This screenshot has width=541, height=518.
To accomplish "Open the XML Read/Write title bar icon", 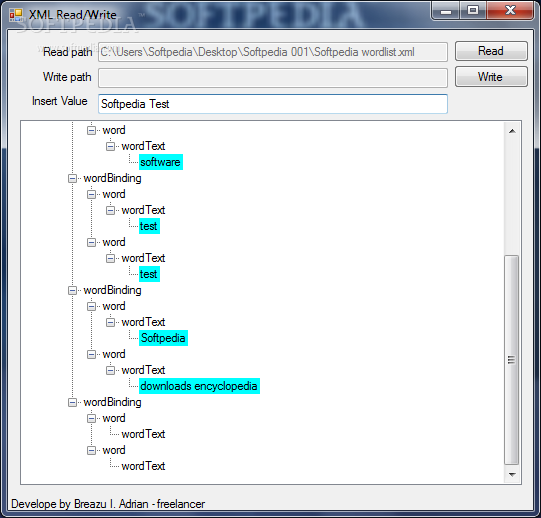I will pos(16,14).
